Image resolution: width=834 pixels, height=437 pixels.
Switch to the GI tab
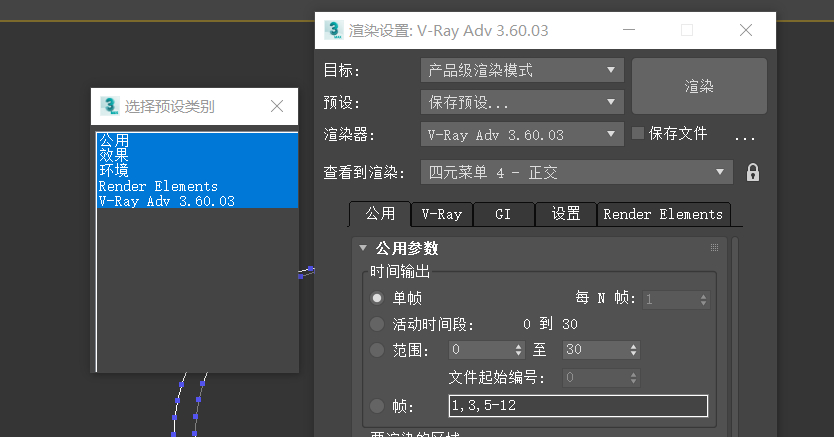coord(503,215)
